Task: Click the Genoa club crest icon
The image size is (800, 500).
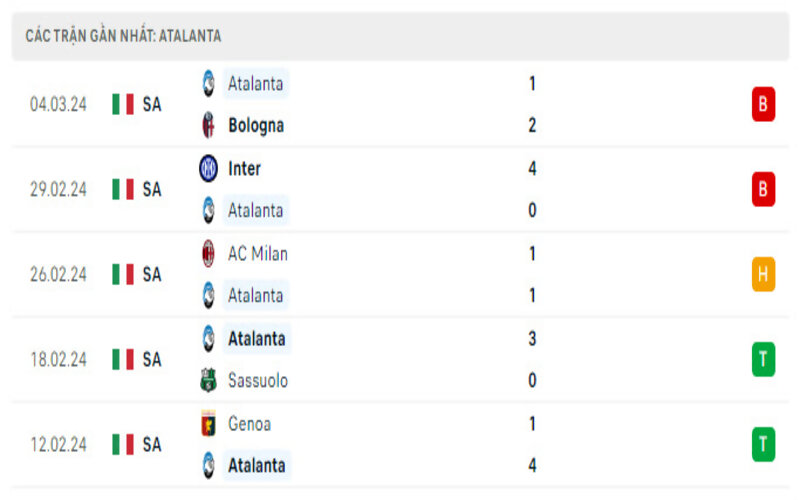Action: point(208,423)
